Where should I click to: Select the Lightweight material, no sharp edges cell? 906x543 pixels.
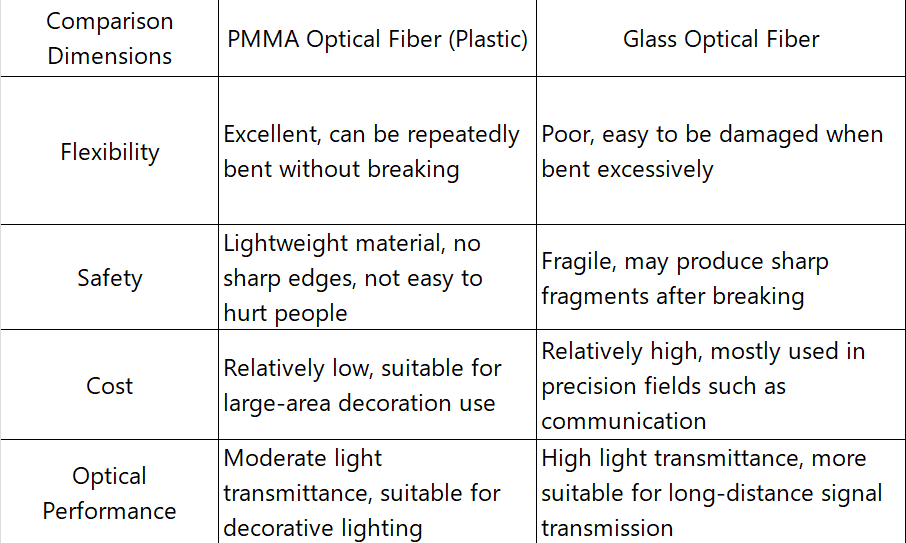(377, 277)
